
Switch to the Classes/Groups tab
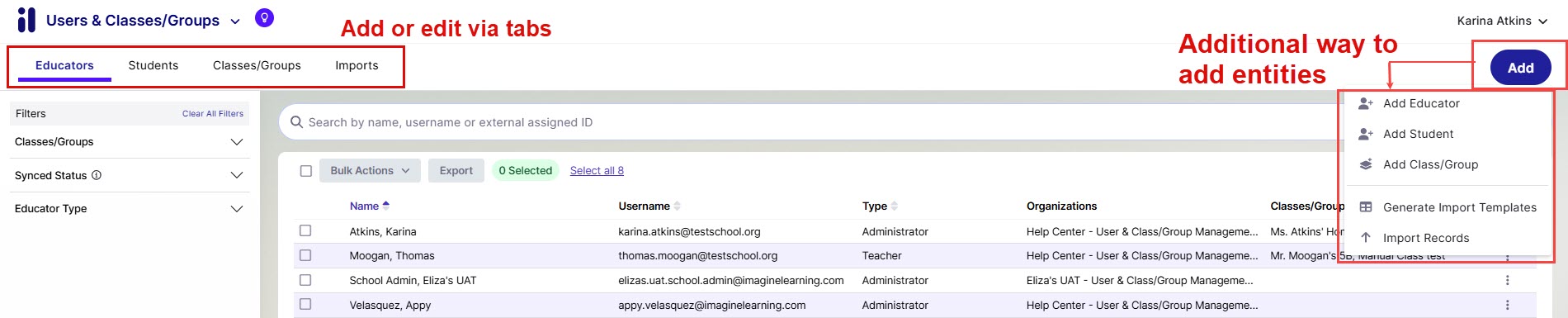(x=257, y=66)
